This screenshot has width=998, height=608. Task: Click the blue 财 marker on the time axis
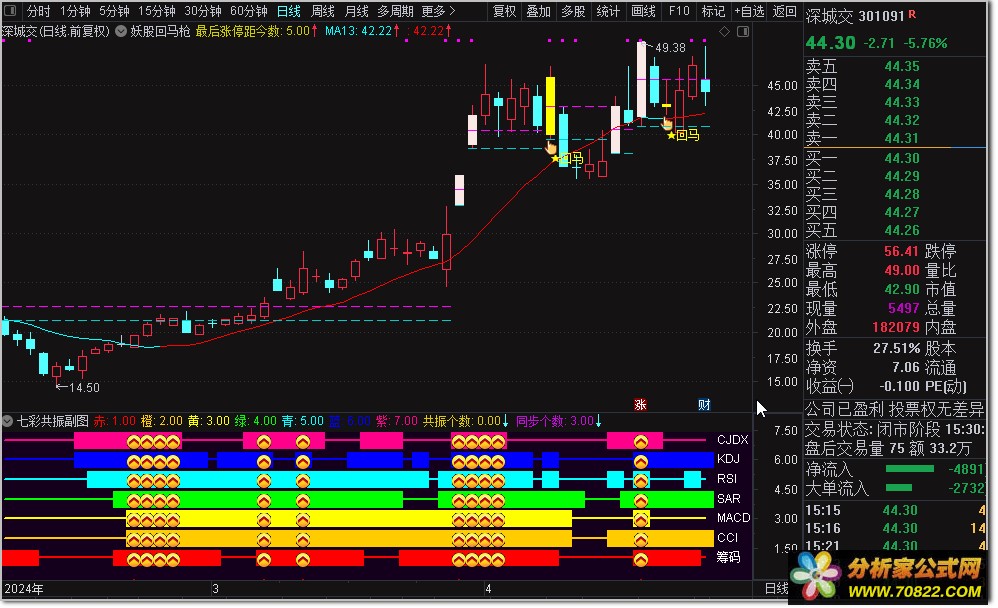tap(704, 404)
